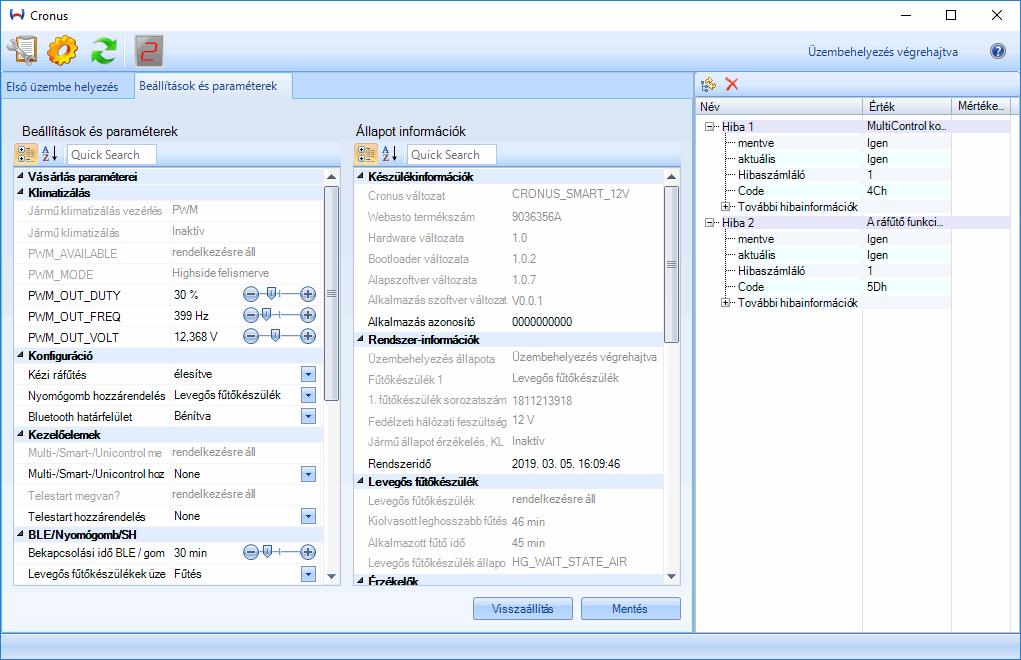The width and height of the screenshot is (1021, 660).
Task: Collapse the Konfiguráció category
Action: tap(20, 355)
